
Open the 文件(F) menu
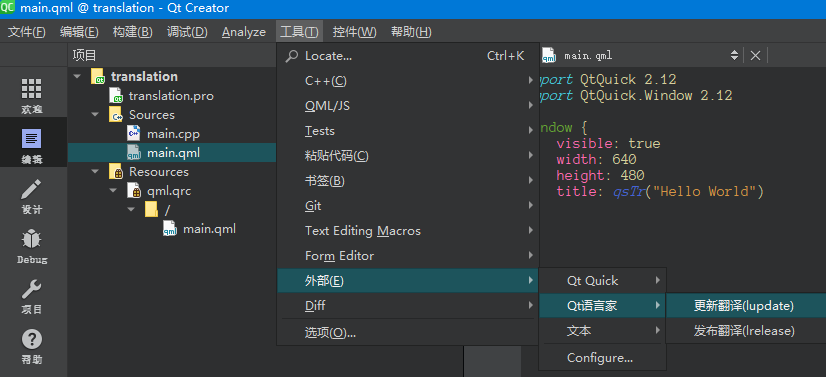[27, 32]
